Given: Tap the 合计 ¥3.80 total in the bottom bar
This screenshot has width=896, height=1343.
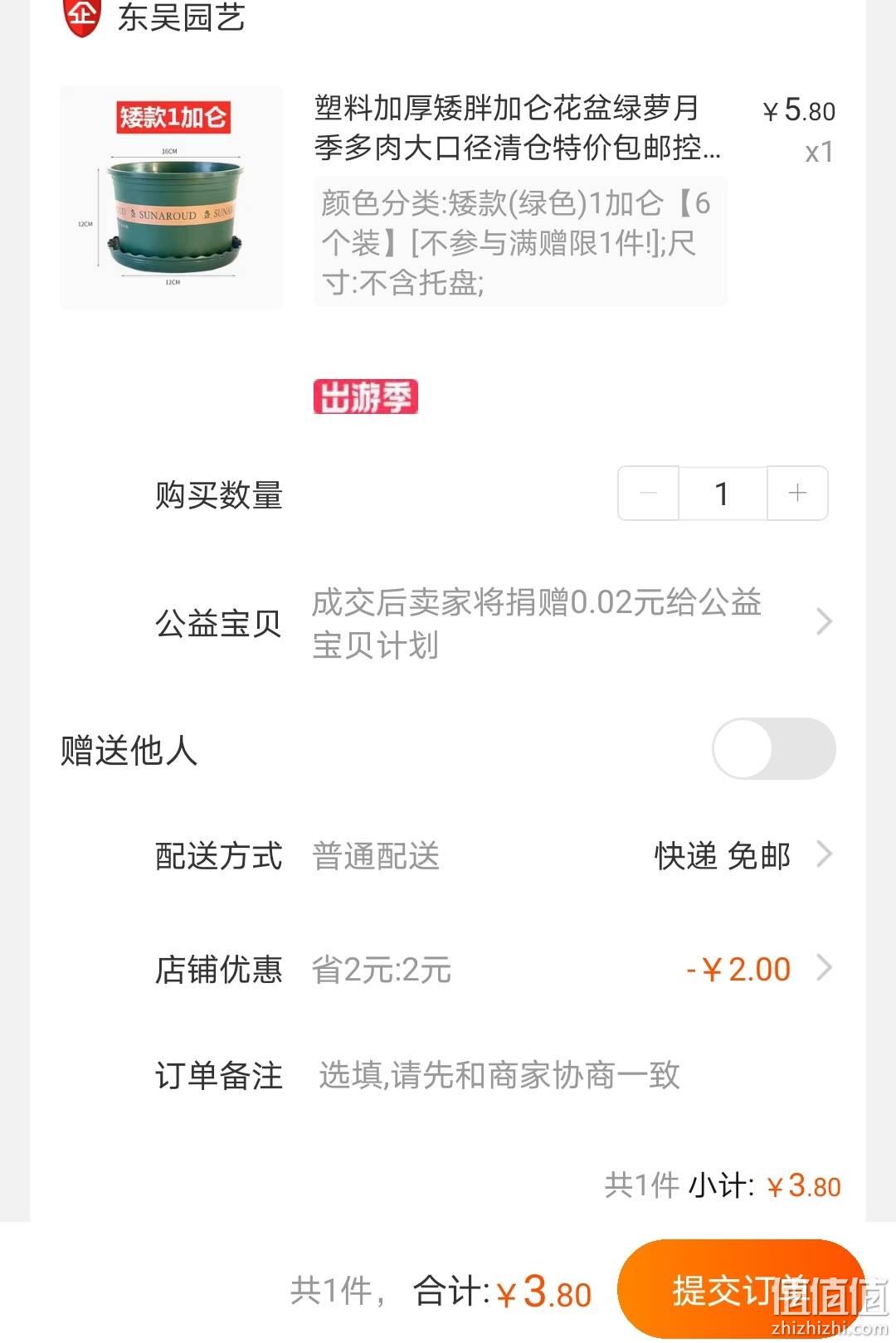Looking at the screenshot, I should 503,1292.
